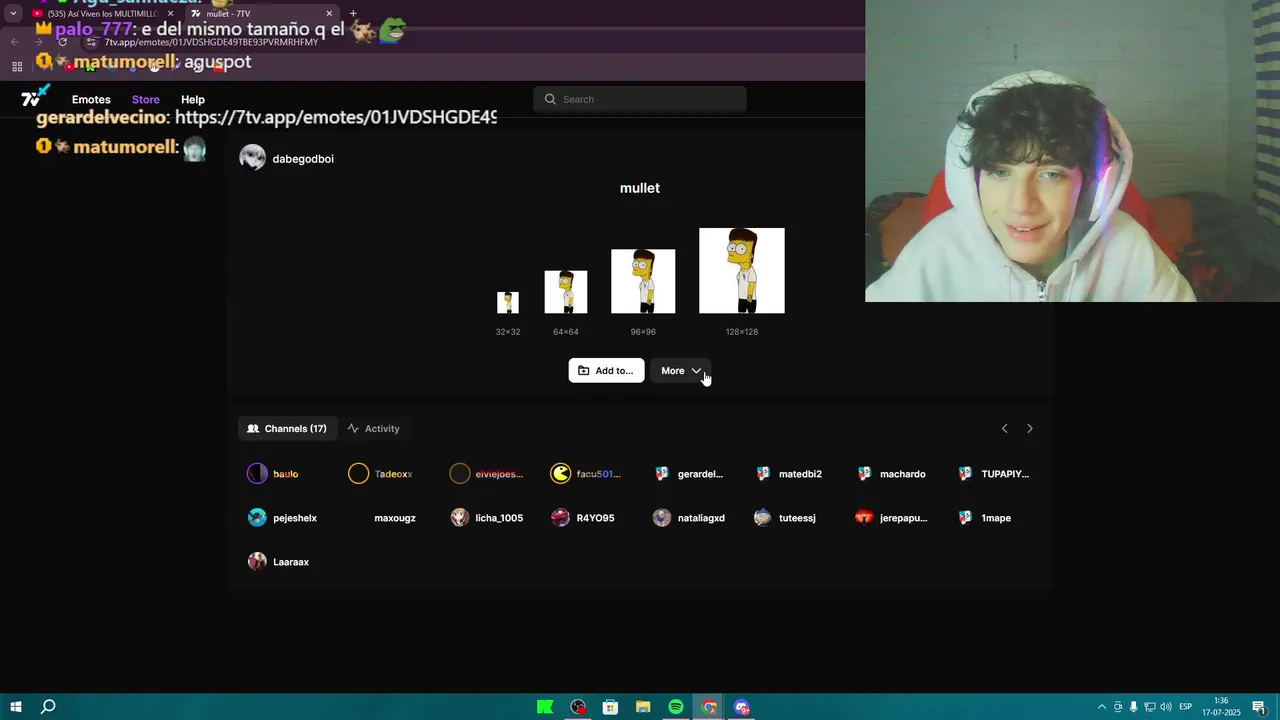Open dabegodboi owner link
This screenshot has height=720, width=1280.
303,159
